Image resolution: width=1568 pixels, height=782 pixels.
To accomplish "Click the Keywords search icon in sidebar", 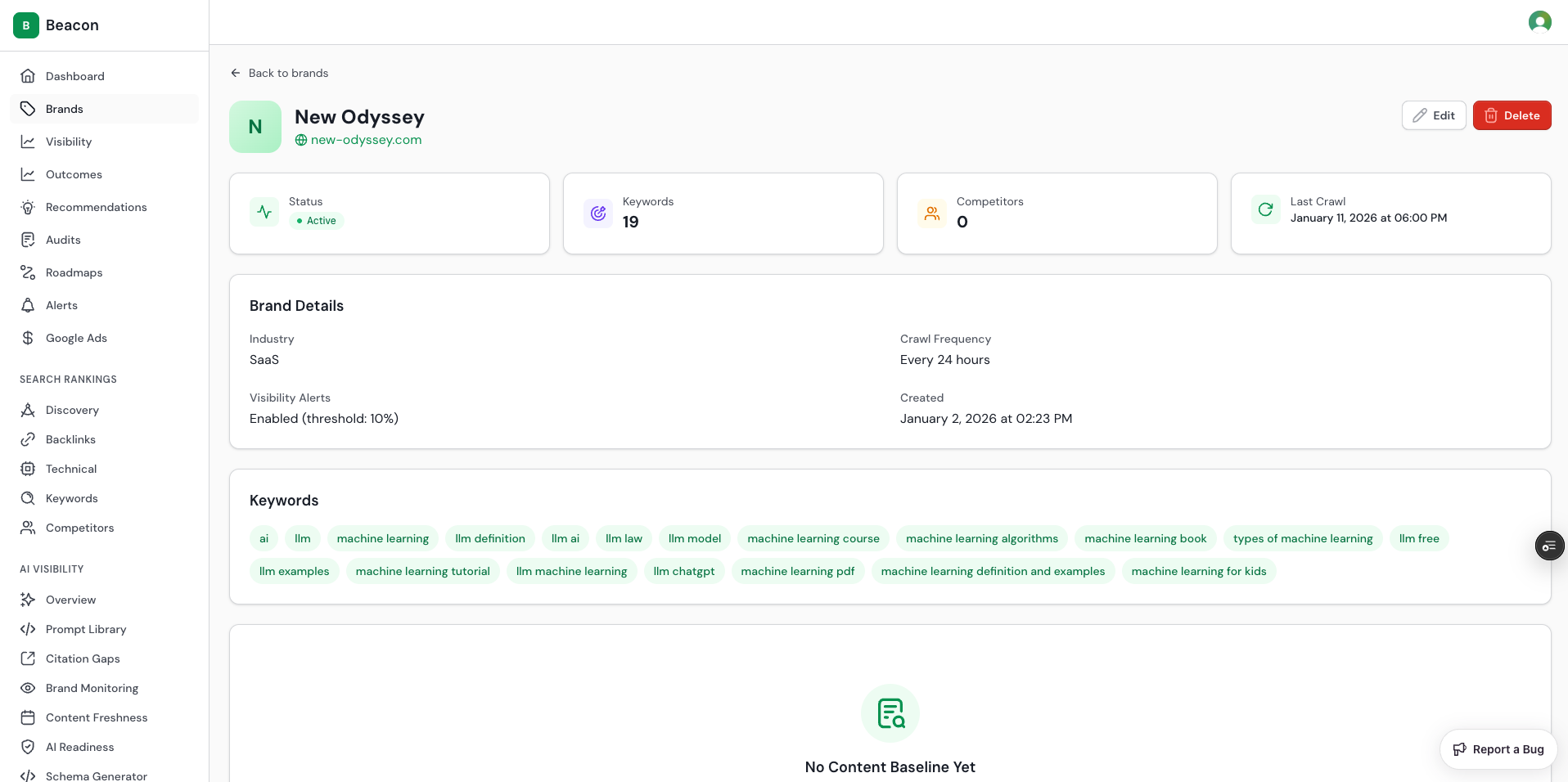I will (28, 498).
